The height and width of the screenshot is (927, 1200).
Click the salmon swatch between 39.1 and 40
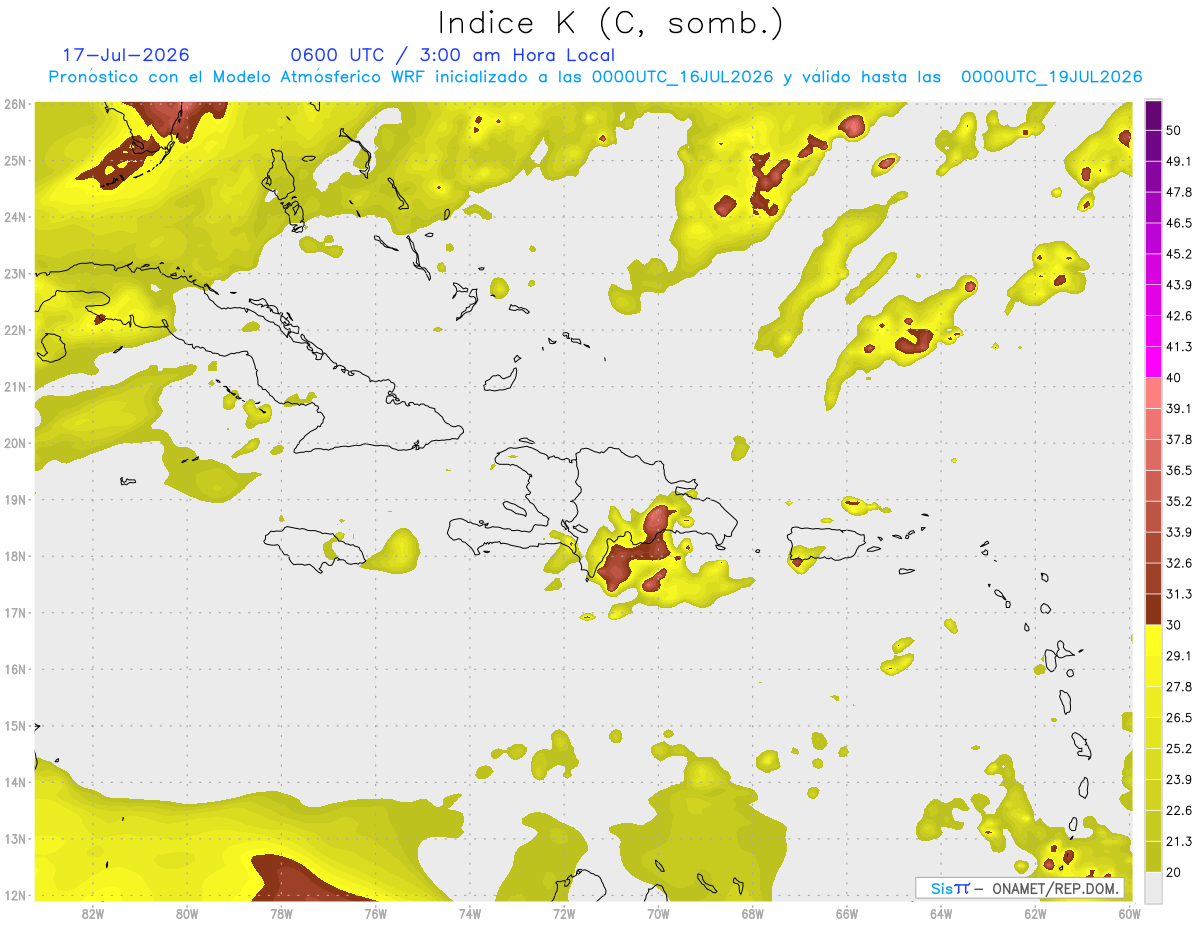1153,393
